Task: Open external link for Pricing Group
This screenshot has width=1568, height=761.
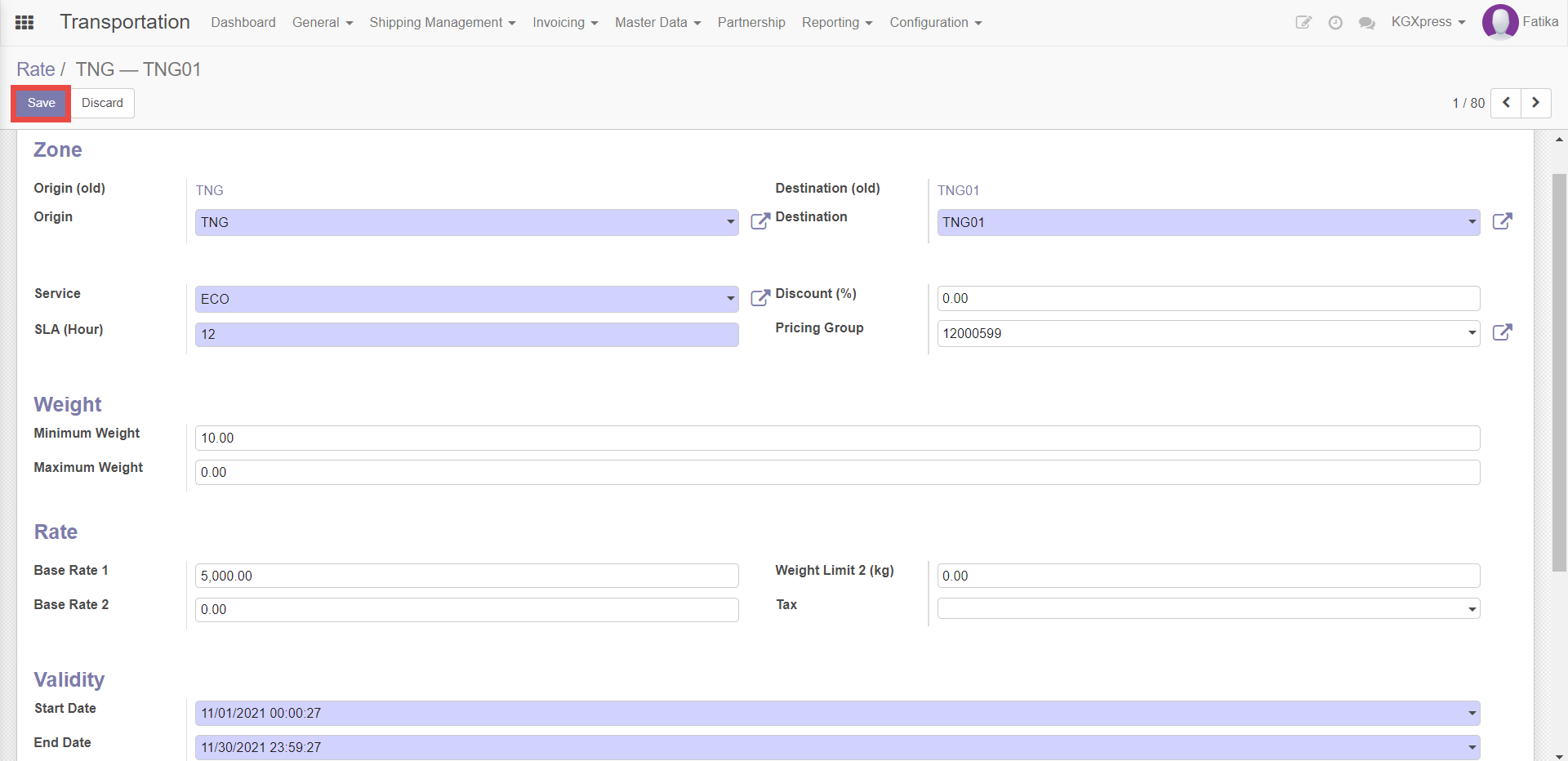Action: pyautogui.click(x=1502, y=332)
